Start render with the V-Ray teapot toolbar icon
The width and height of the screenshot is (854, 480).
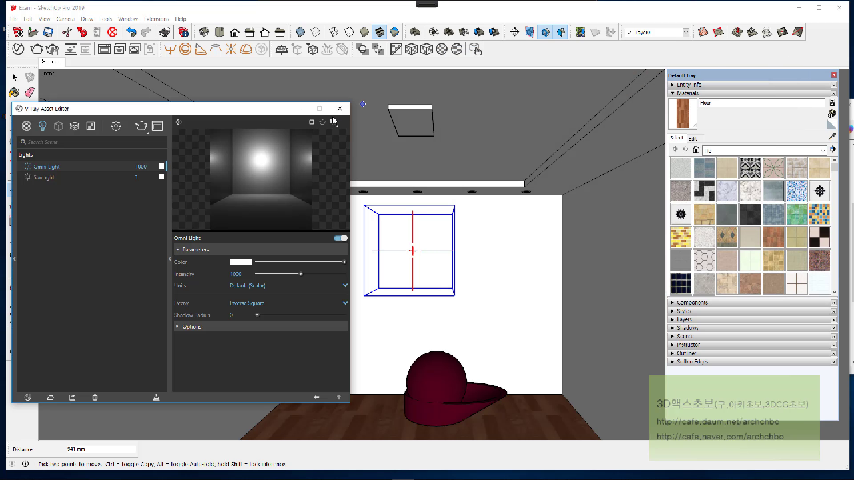(x=36, y=50)
